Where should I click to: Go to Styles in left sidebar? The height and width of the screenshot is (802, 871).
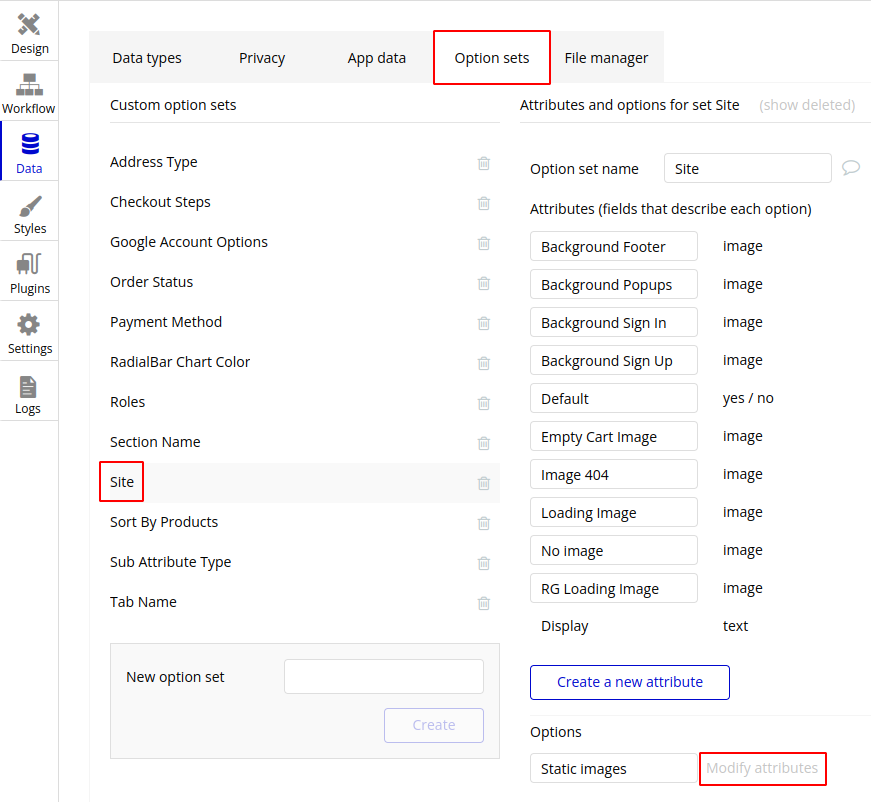click(x=29, y=214)
